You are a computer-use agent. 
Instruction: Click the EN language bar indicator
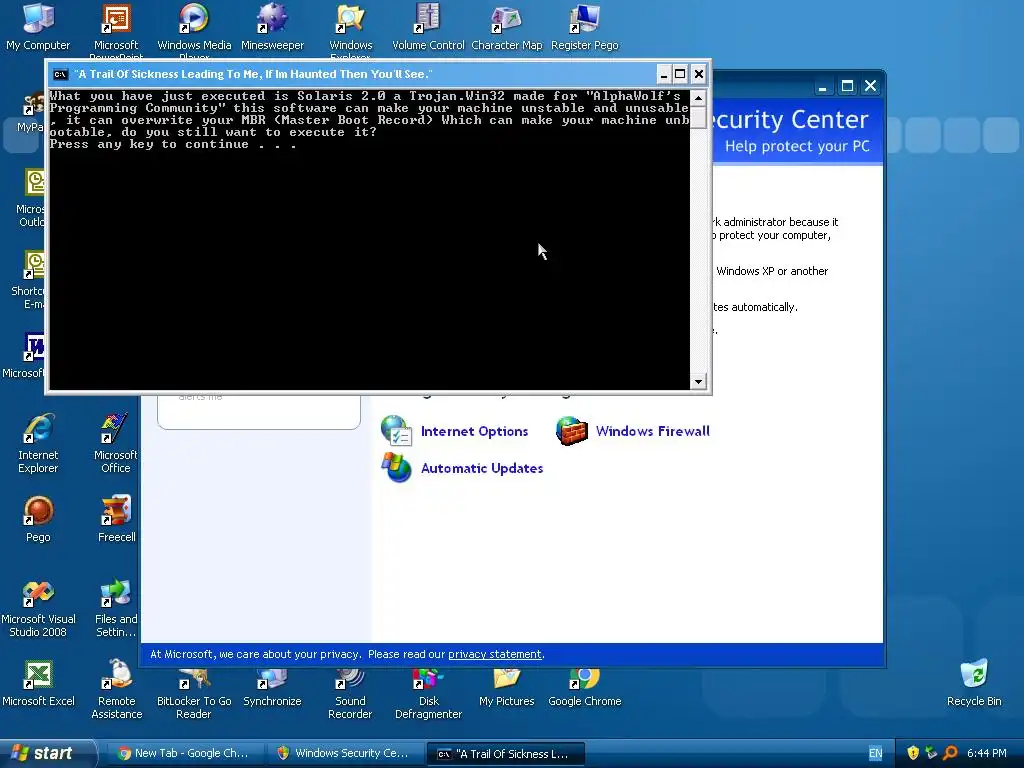875,753
